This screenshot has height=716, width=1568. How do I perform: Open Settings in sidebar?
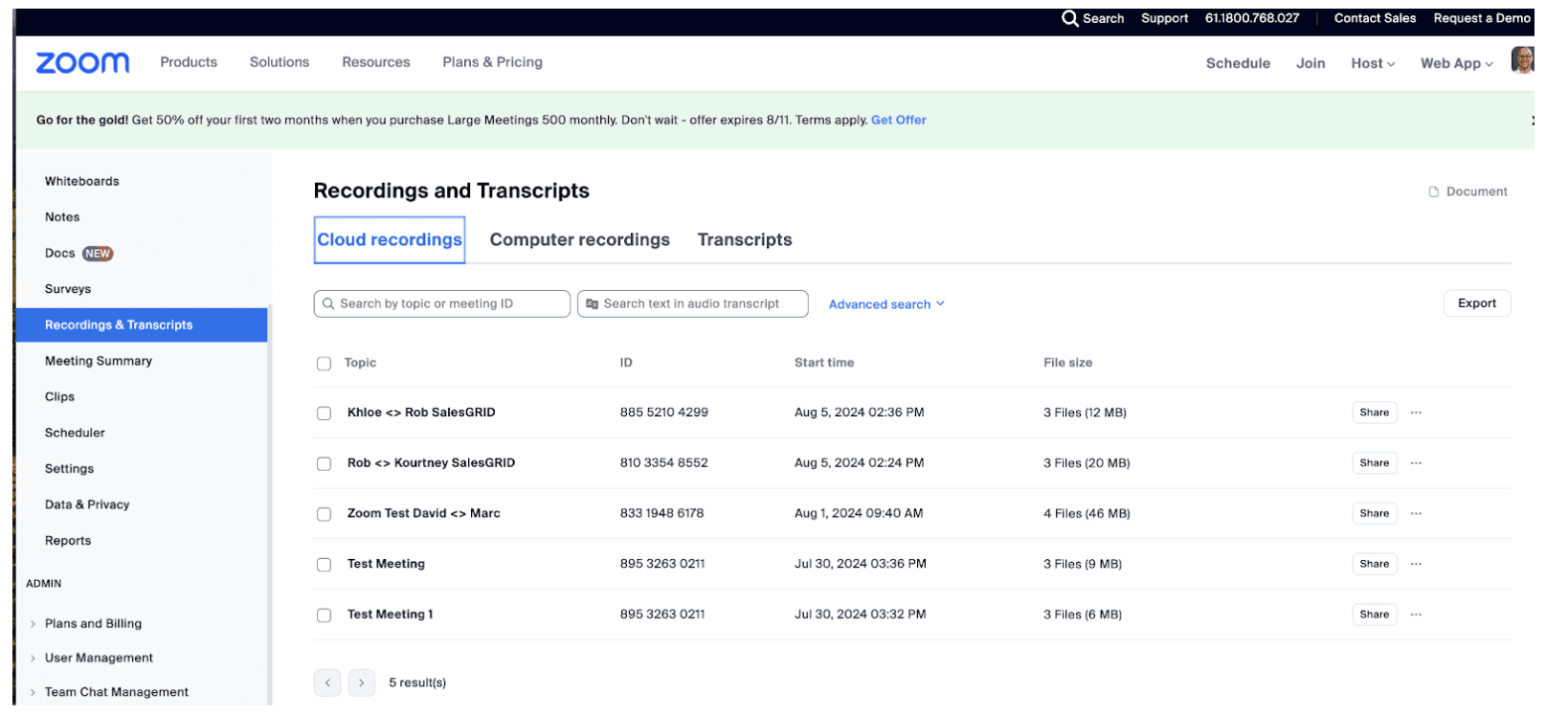click(69, 469)
